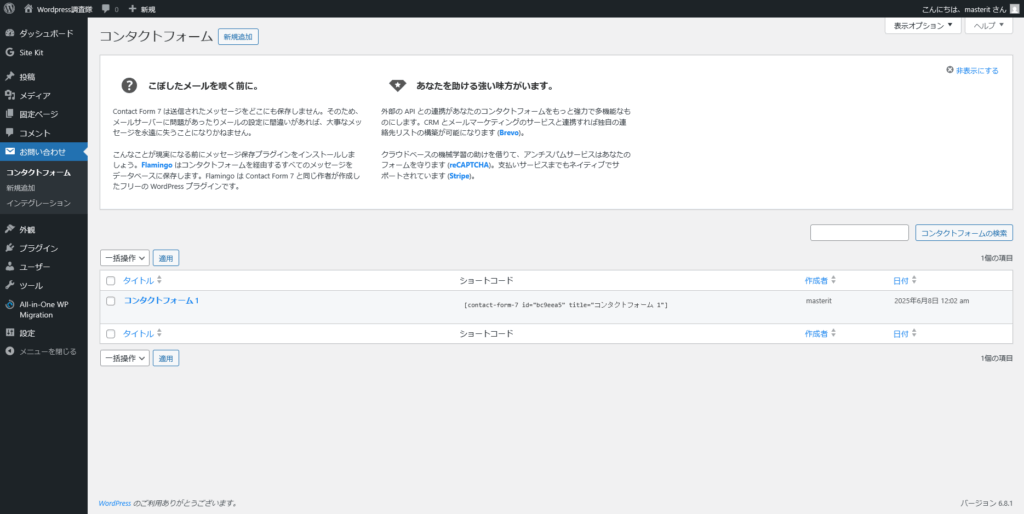Open the WordPress logo menu
Viewport: 1024px width, 514px height.
[9, 9]
